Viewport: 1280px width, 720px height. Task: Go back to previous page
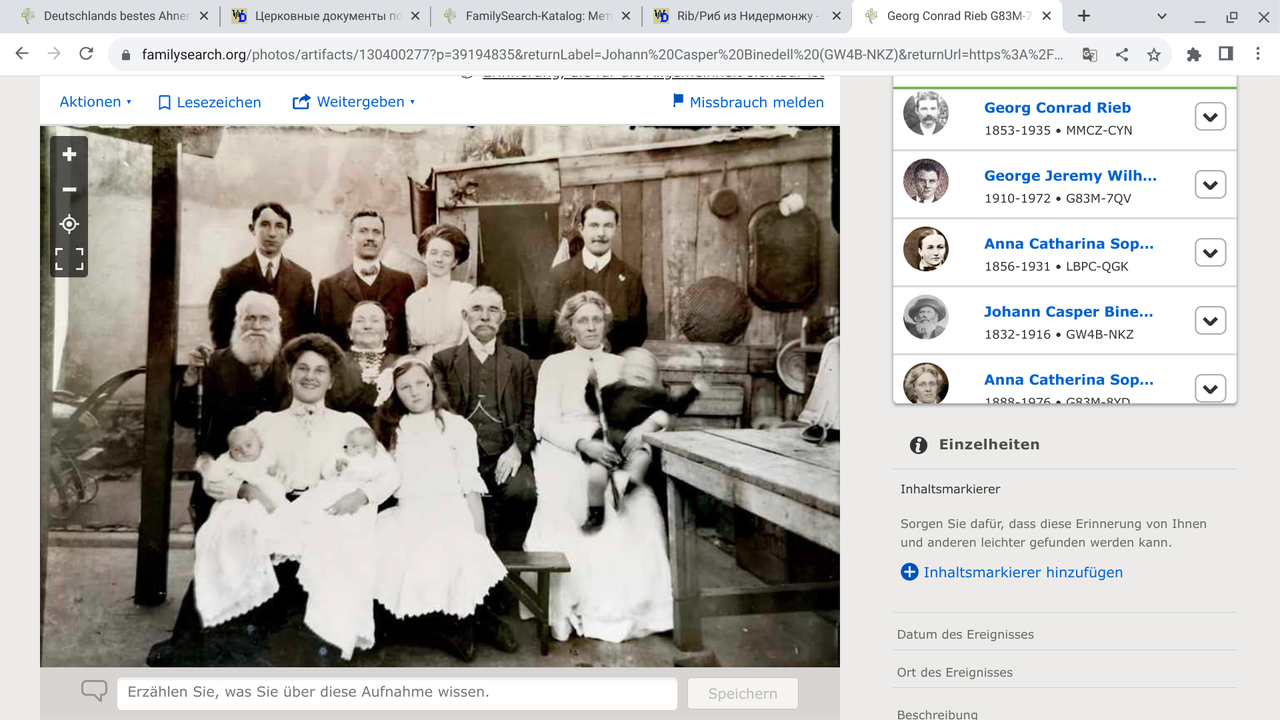point(22,55)
